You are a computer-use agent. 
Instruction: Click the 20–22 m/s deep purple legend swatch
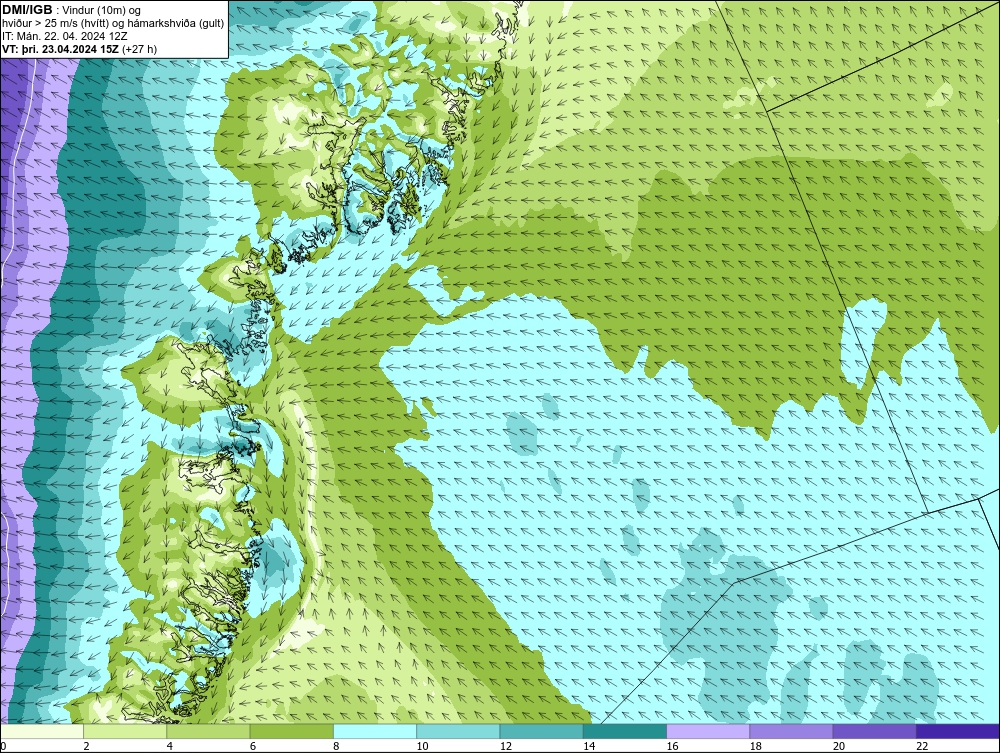tap(874, 732)
